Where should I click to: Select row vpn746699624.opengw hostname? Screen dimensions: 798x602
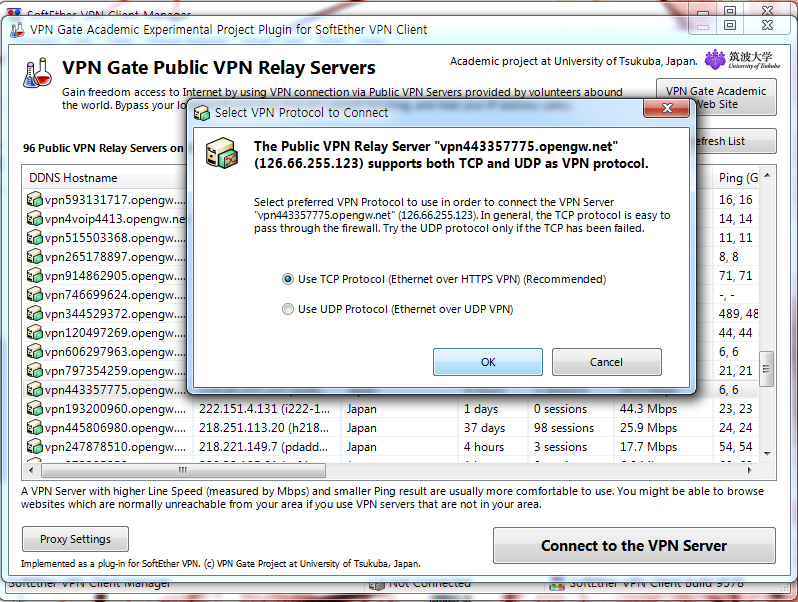click(115, 295)
